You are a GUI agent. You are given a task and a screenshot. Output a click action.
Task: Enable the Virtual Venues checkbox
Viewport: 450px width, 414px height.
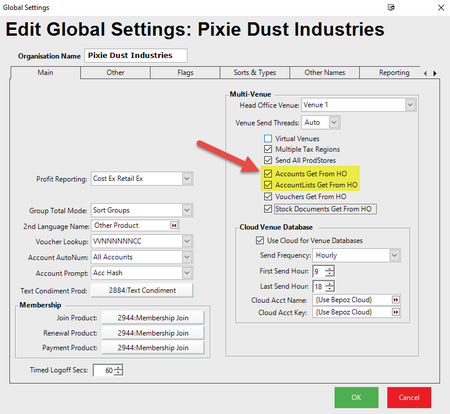pyautogui.click(x=268, y=138)
